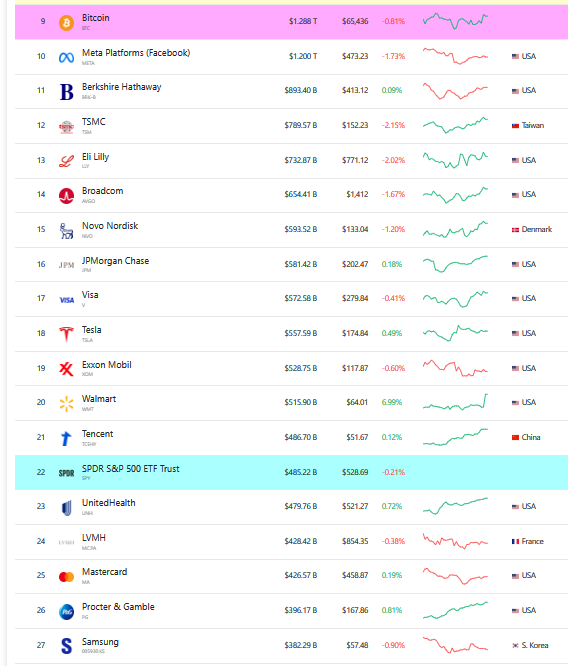Click the France flag icon
Viewport: 568px width, 666px height.
coord(515,542)
